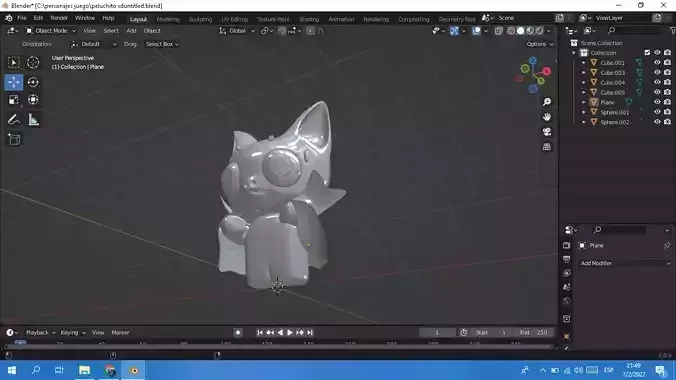
Task: Hide Plane object with its eye icon
Action: [x=657, y=102]
